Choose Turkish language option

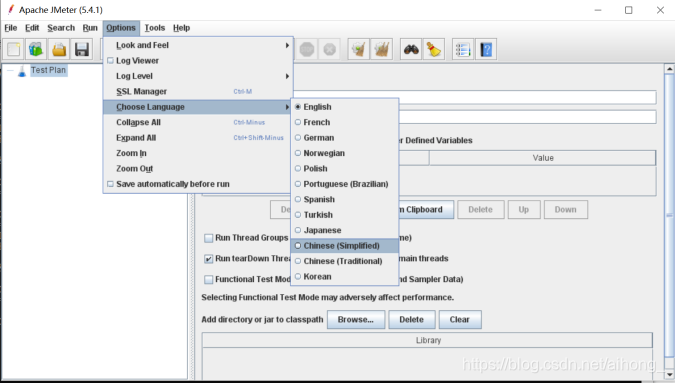pyautogui.click(x=344, y=215)
